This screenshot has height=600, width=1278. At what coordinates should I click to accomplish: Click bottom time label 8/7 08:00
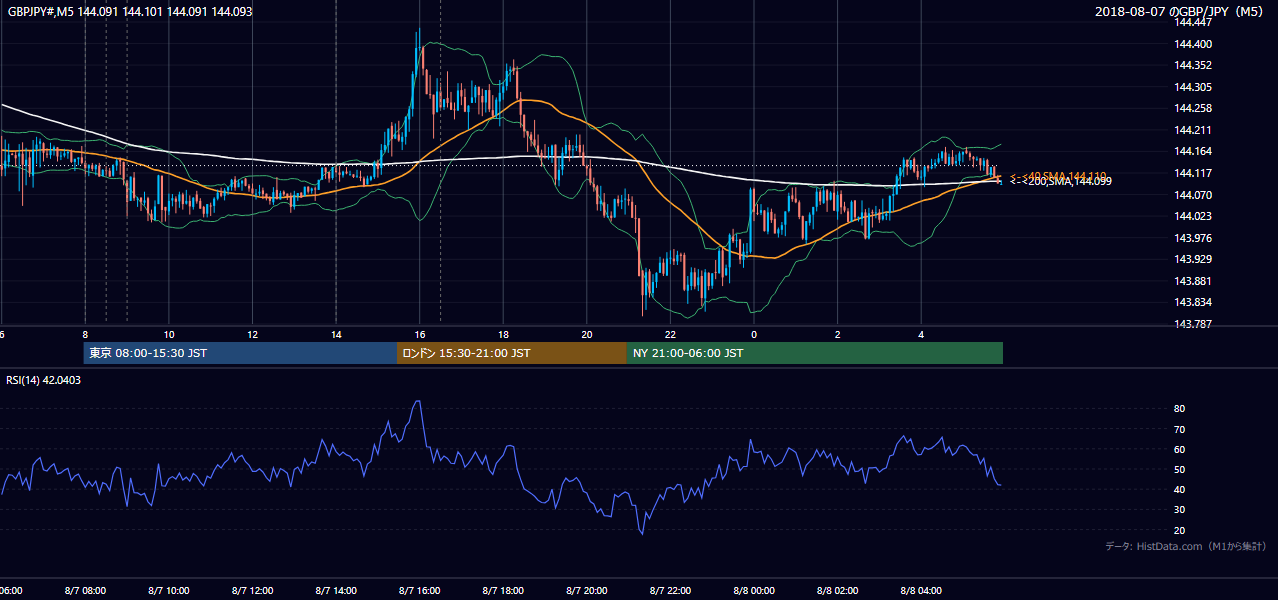tap(85, 590)
